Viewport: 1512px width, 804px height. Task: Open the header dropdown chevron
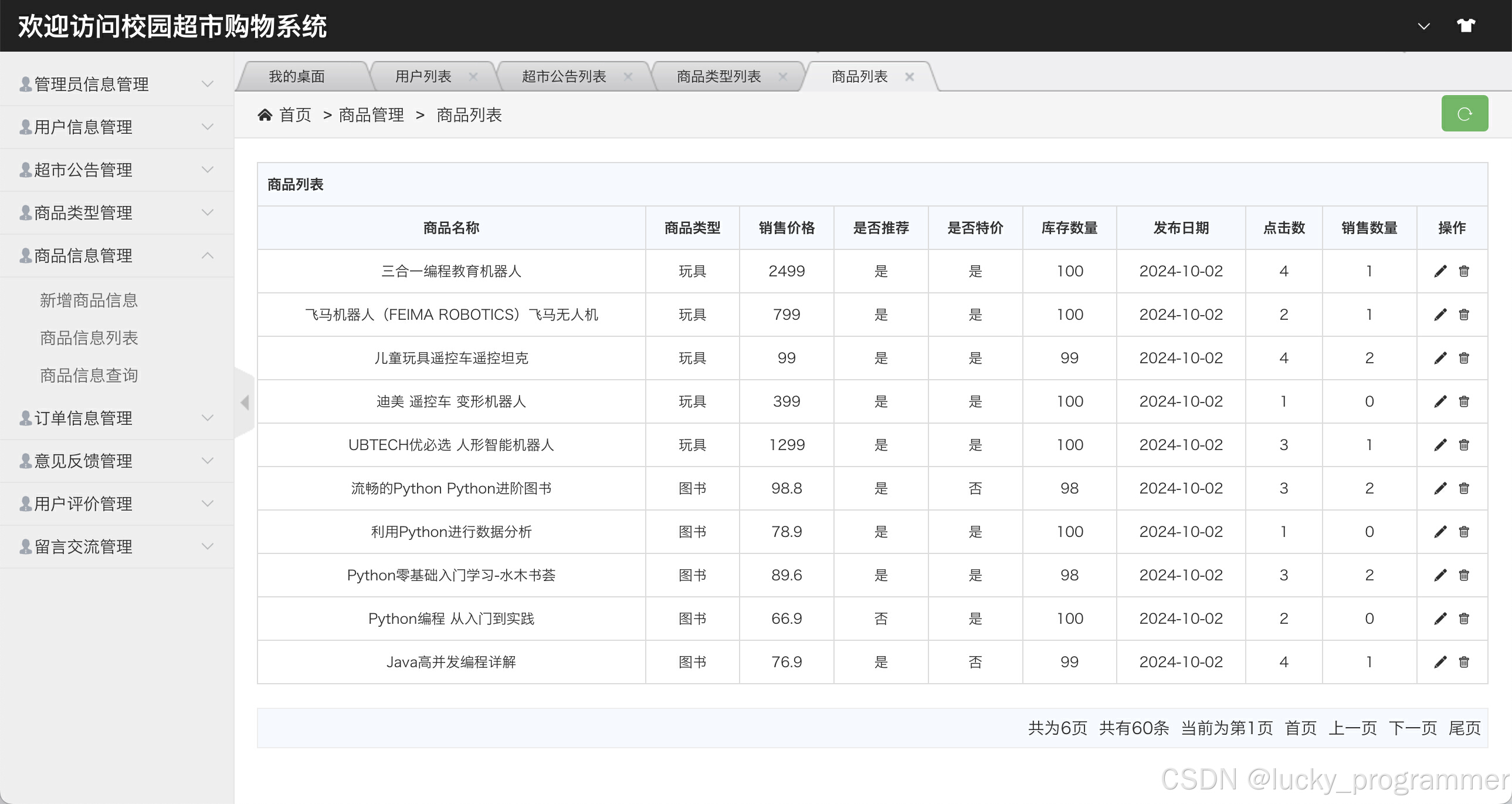tap(1423, 26)
